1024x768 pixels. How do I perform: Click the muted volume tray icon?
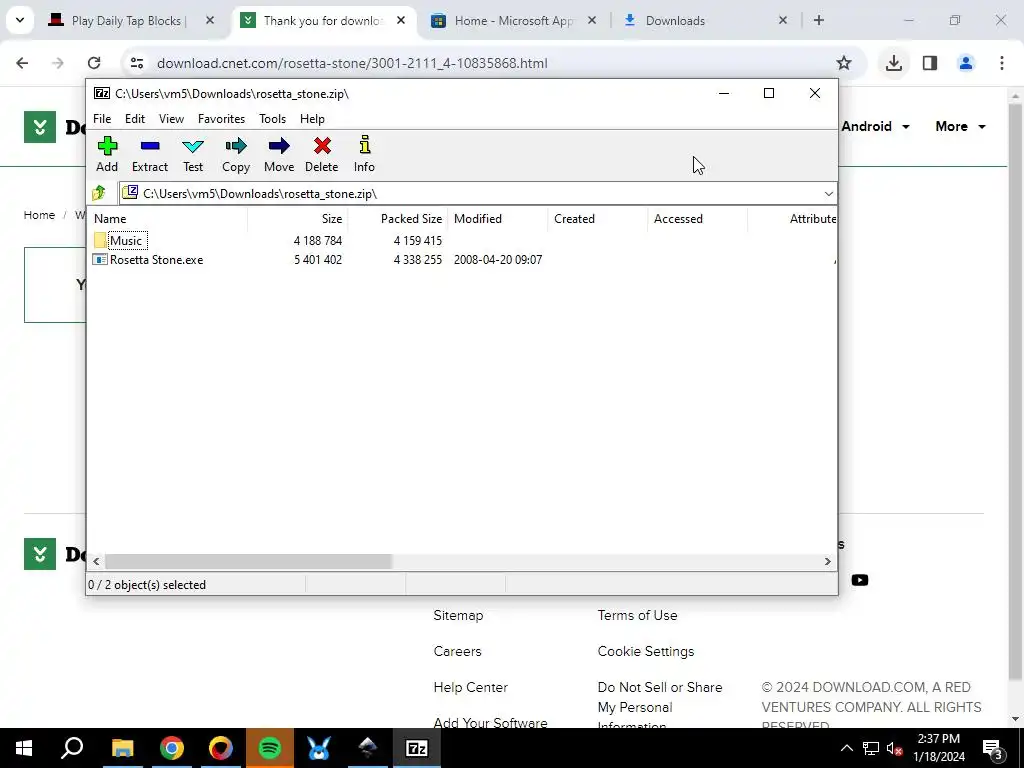[895, 748]
